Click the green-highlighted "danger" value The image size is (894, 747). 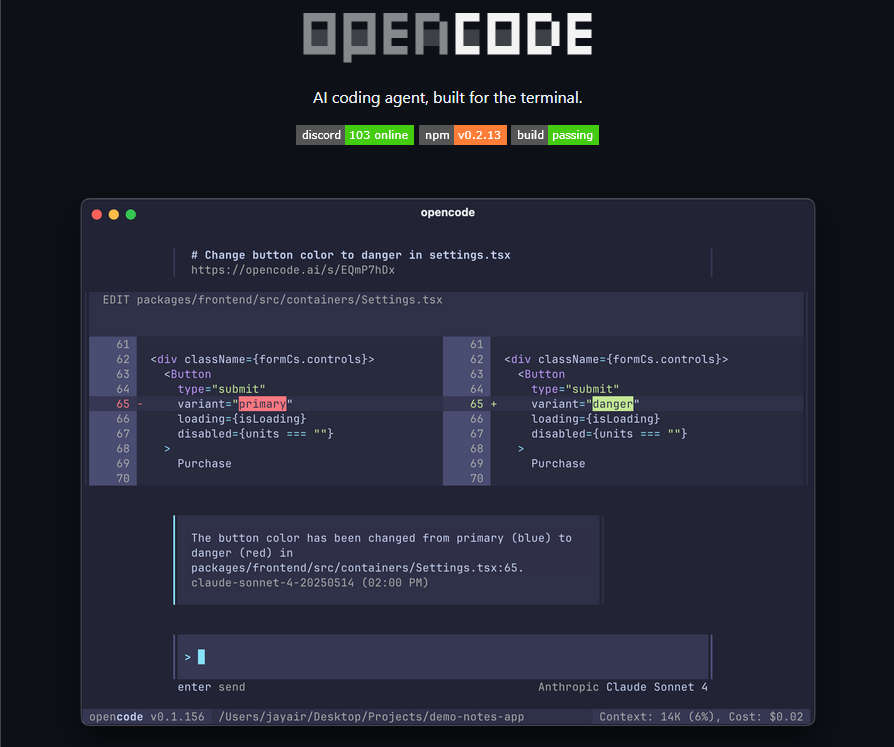(613, 404)
